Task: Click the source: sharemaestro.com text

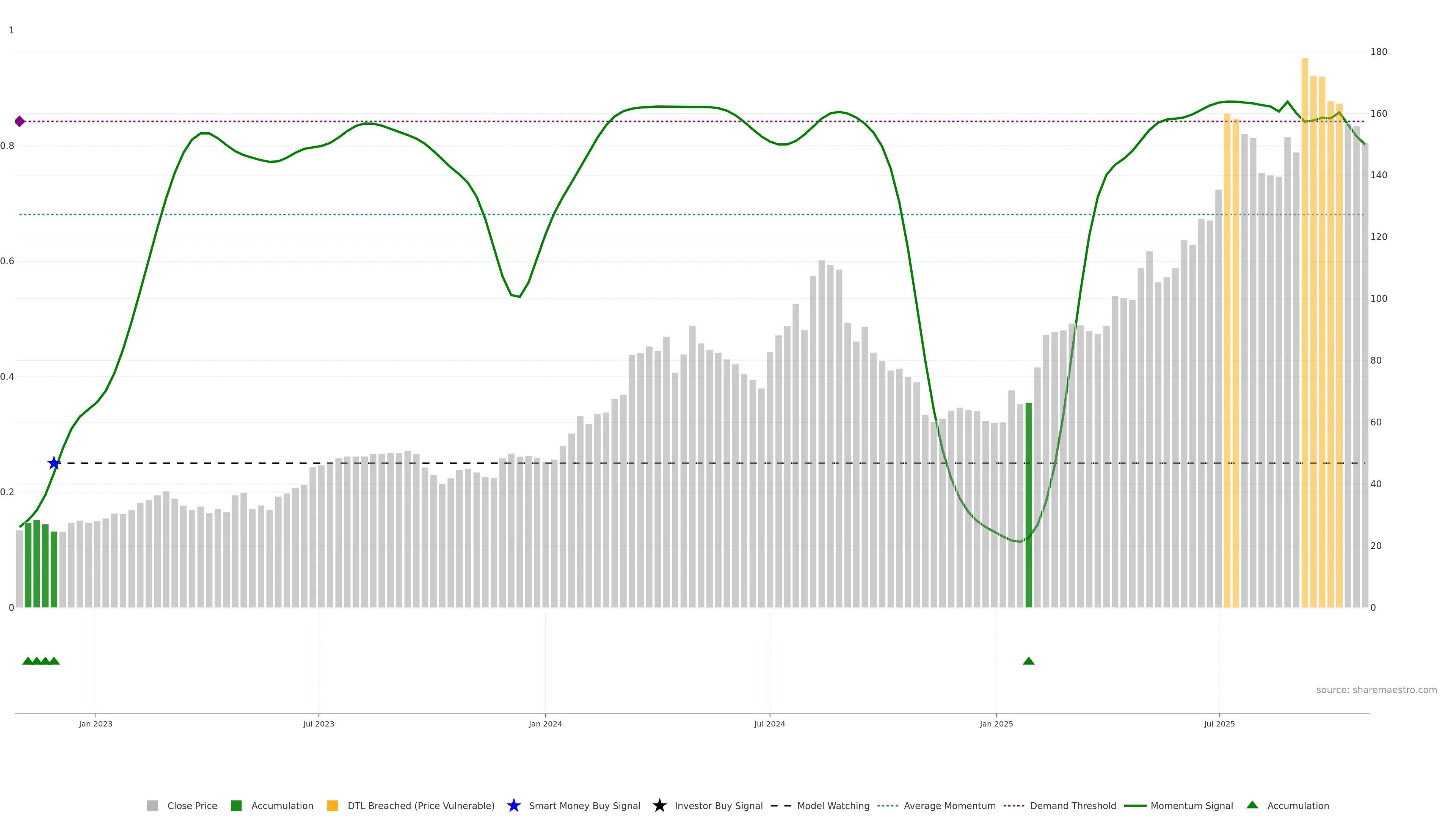Action: pyautogui.click(x=1376, y=690)
